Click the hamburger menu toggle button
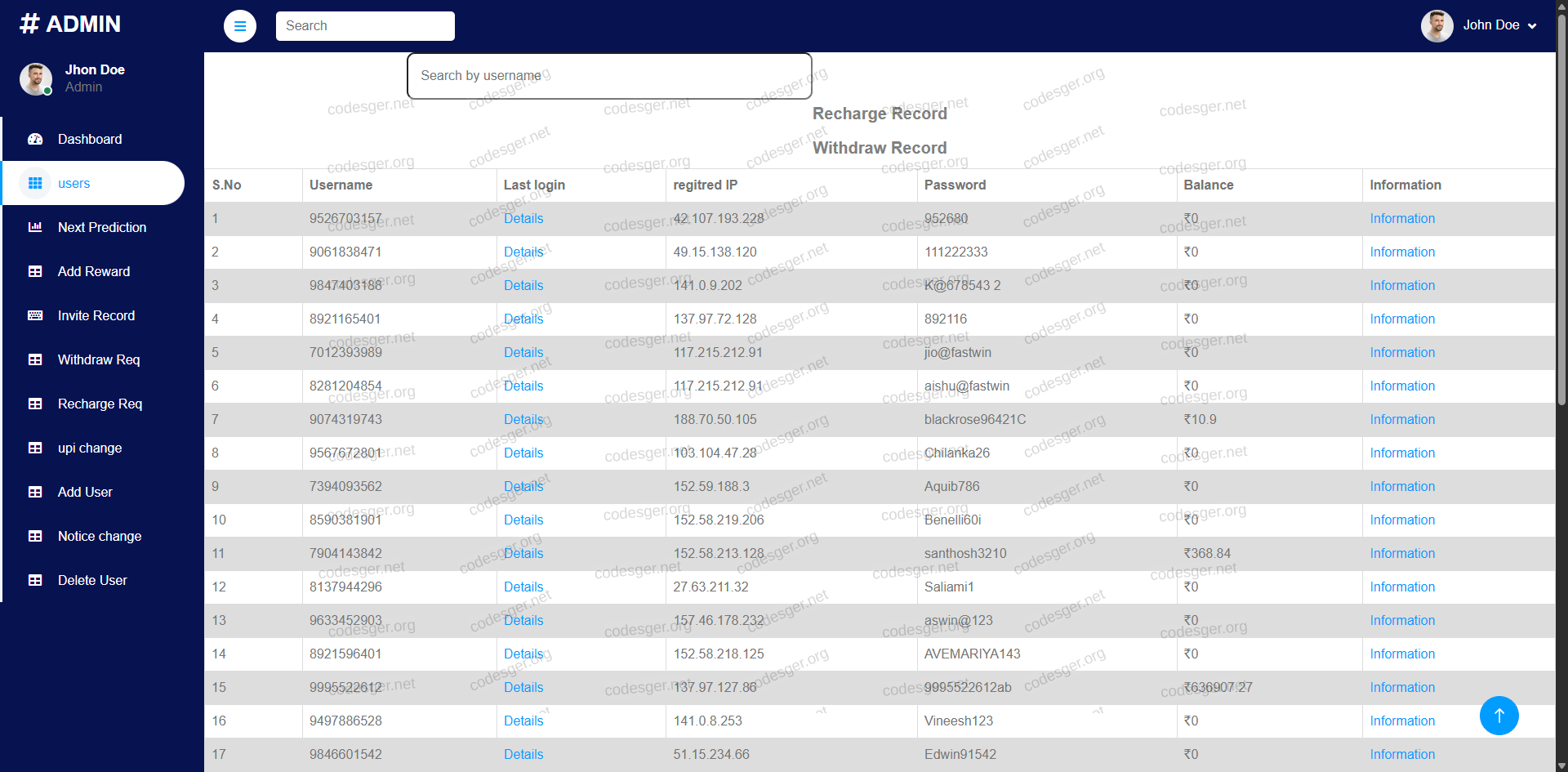This screenshot has height=772, width=1568. click(x=239, y=26)
